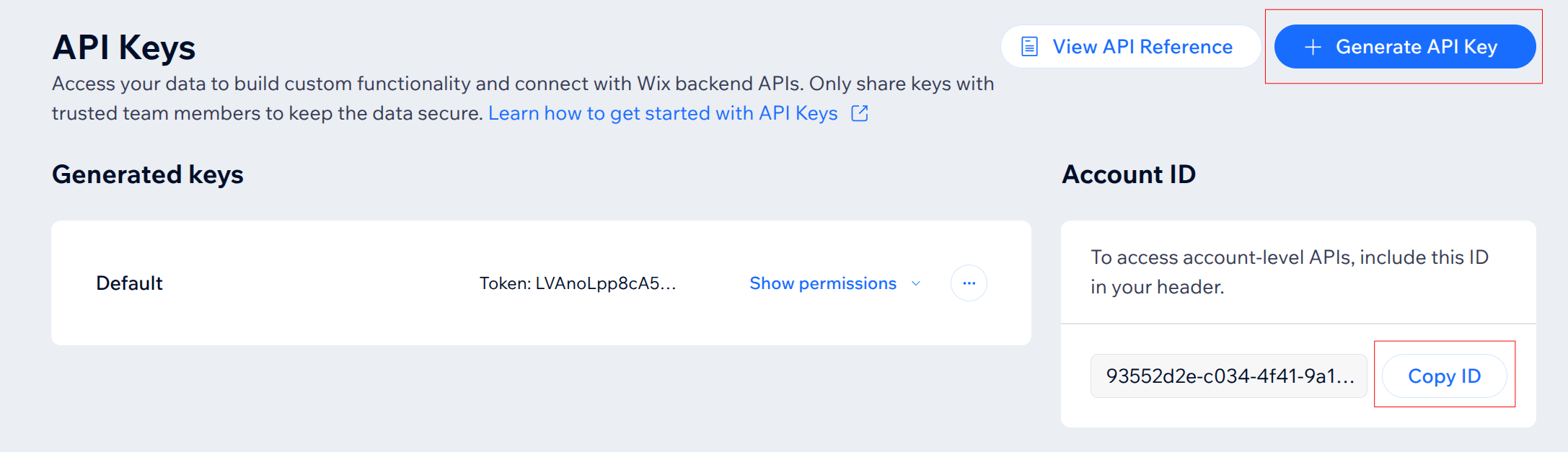
Task: Click the external link icon after the learn link
Action: click(x=860, y=113)
